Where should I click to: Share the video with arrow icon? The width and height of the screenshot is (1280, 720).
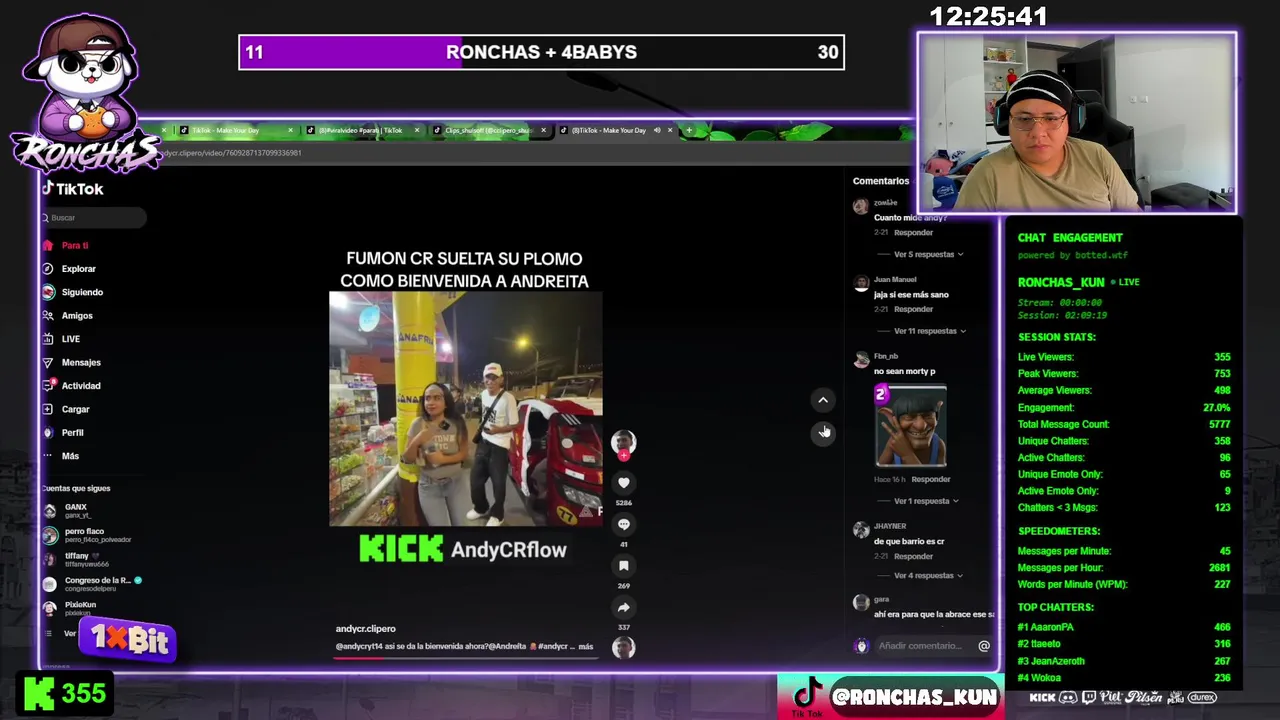pos(623,608)
